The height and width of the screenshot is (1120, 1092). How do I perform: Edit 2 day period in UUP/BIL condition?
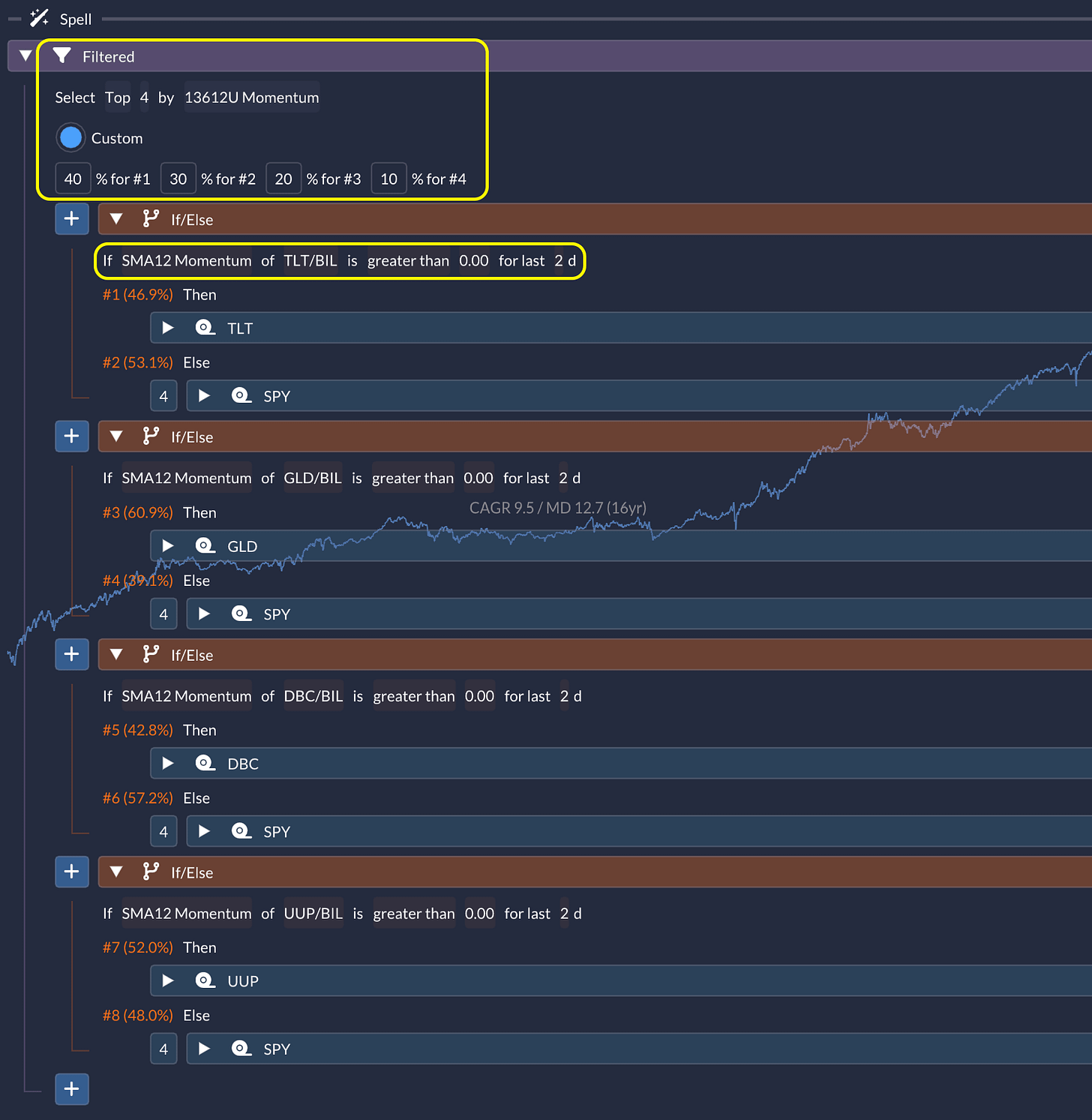[x=565, y=914]
